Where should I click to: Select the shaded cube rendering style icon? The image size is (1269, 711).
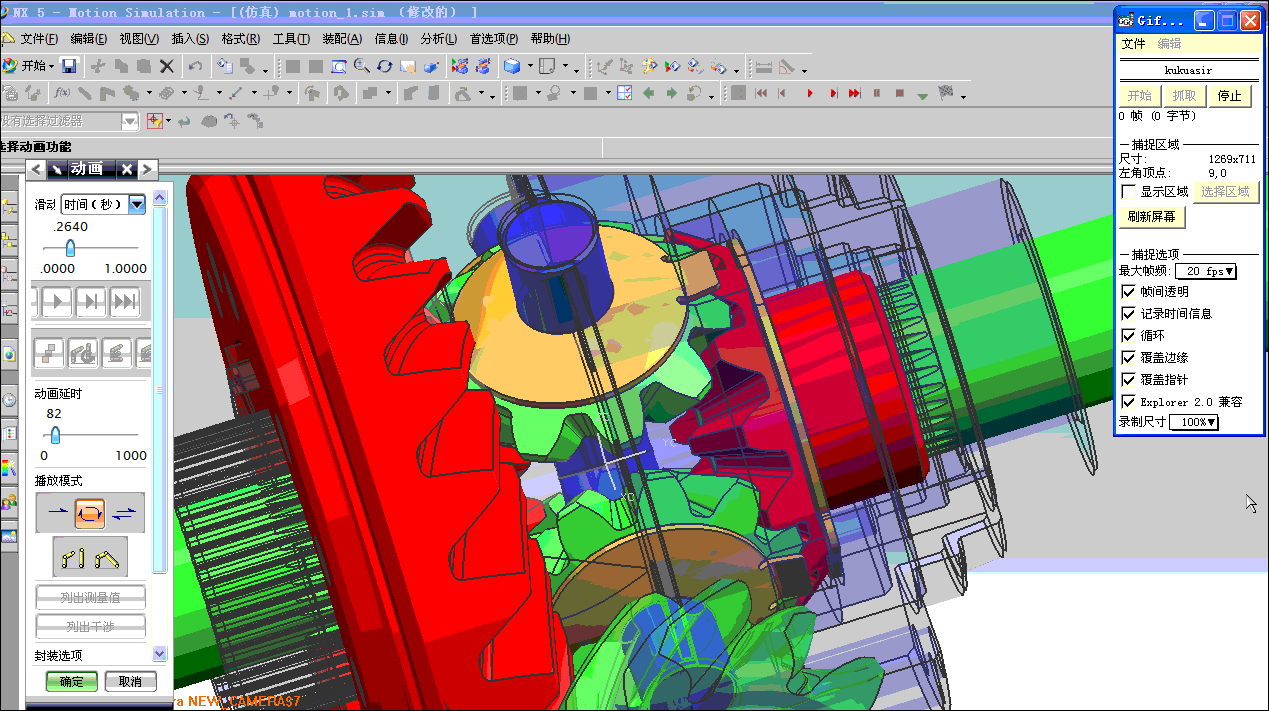point(511,66)
